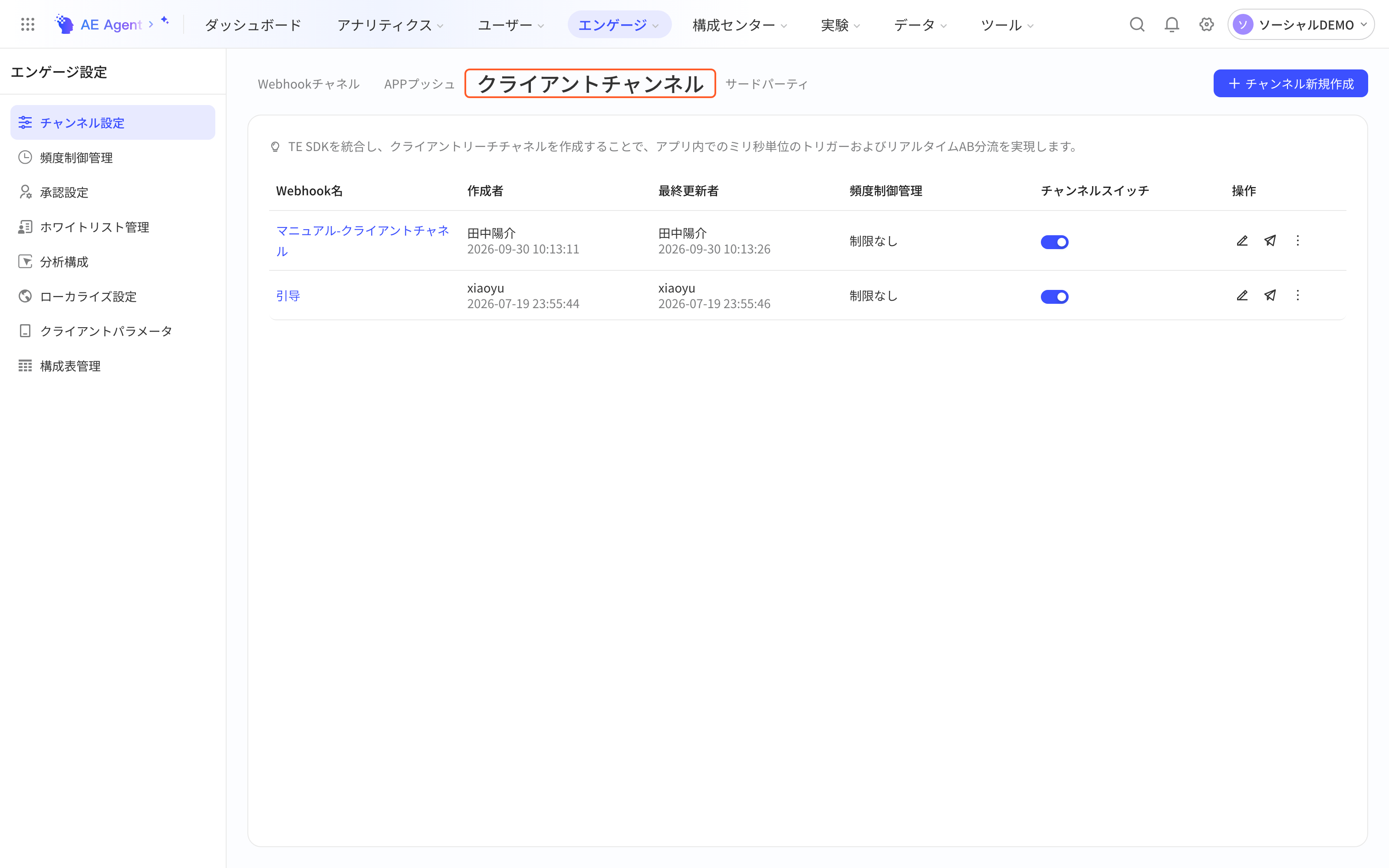The height and width of the screenshot is (868, 1389).
Task: Click the 制限なし value in 引导 row
Action: (874, 296)
